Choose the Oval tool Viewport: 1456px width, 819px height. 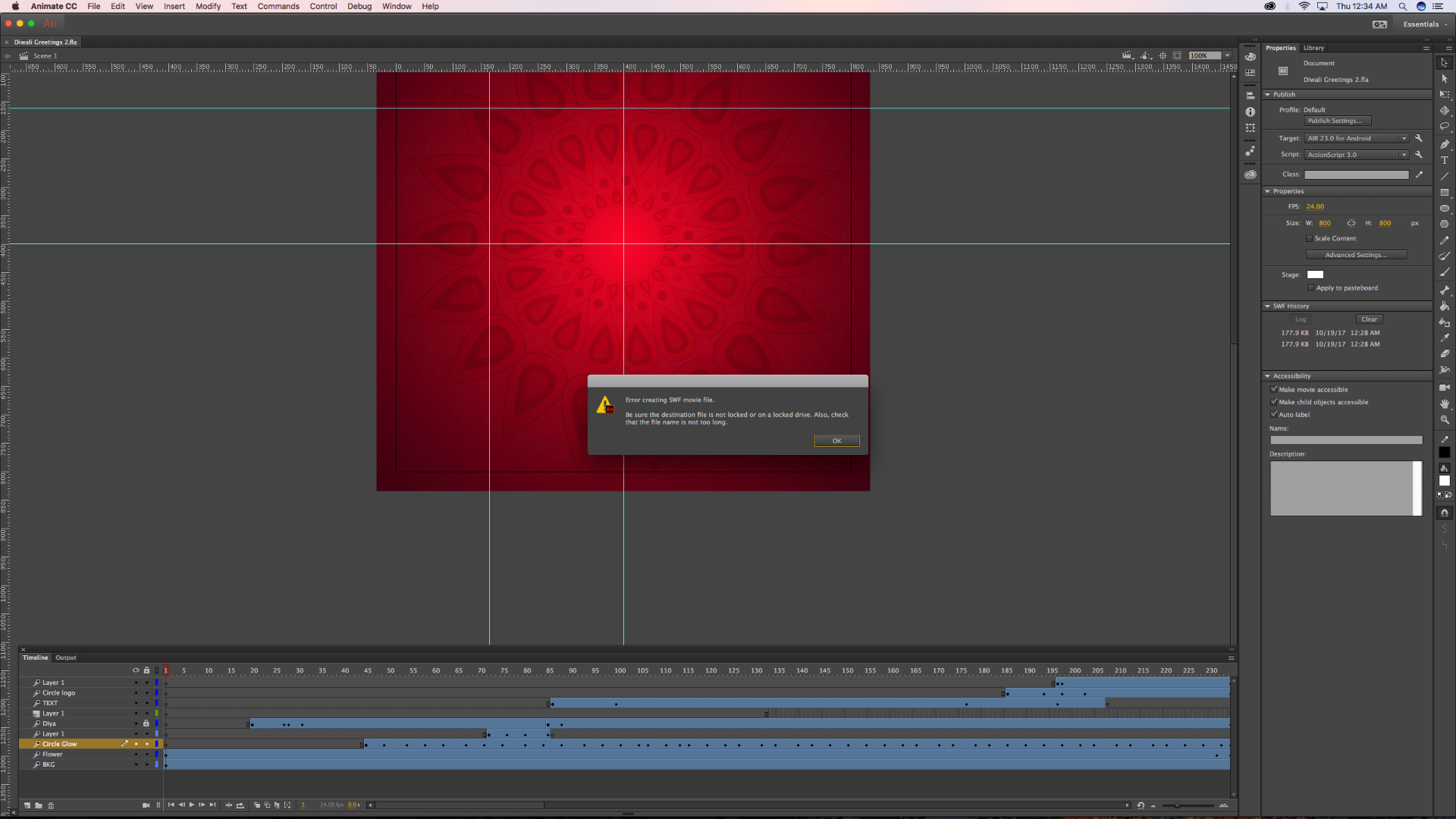click(1445, 208)
